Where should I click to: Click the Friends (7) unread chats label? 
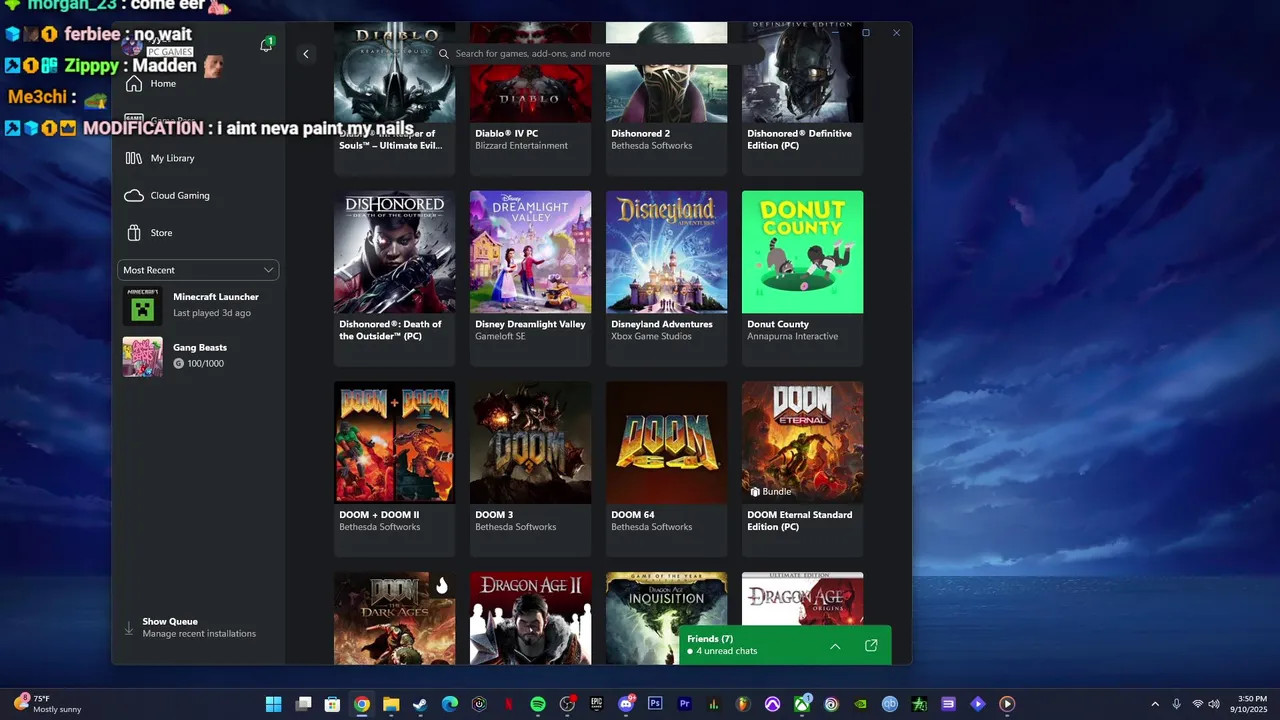tap(722, 645)
